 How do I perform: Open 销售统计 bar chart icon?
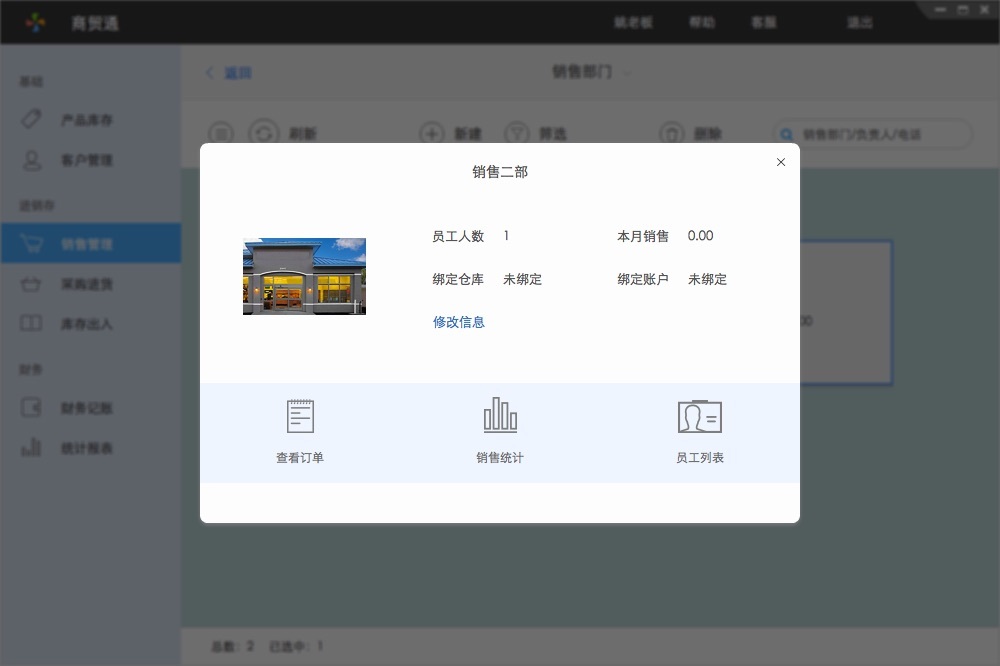[x=500, y=414]
